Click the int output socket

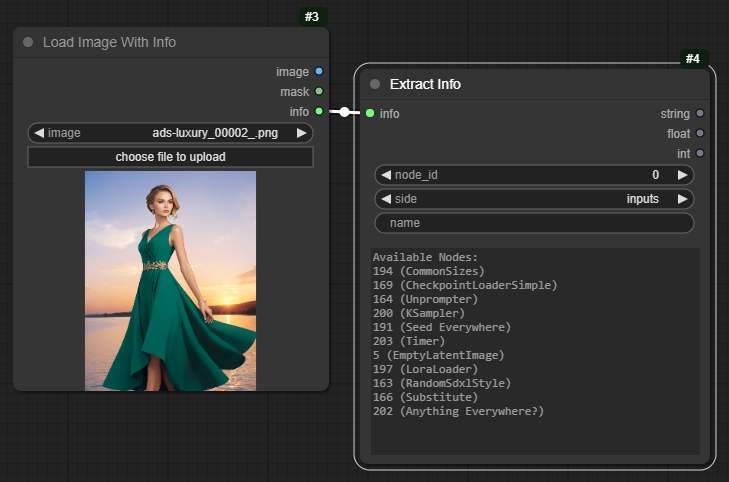click(700, 153)
